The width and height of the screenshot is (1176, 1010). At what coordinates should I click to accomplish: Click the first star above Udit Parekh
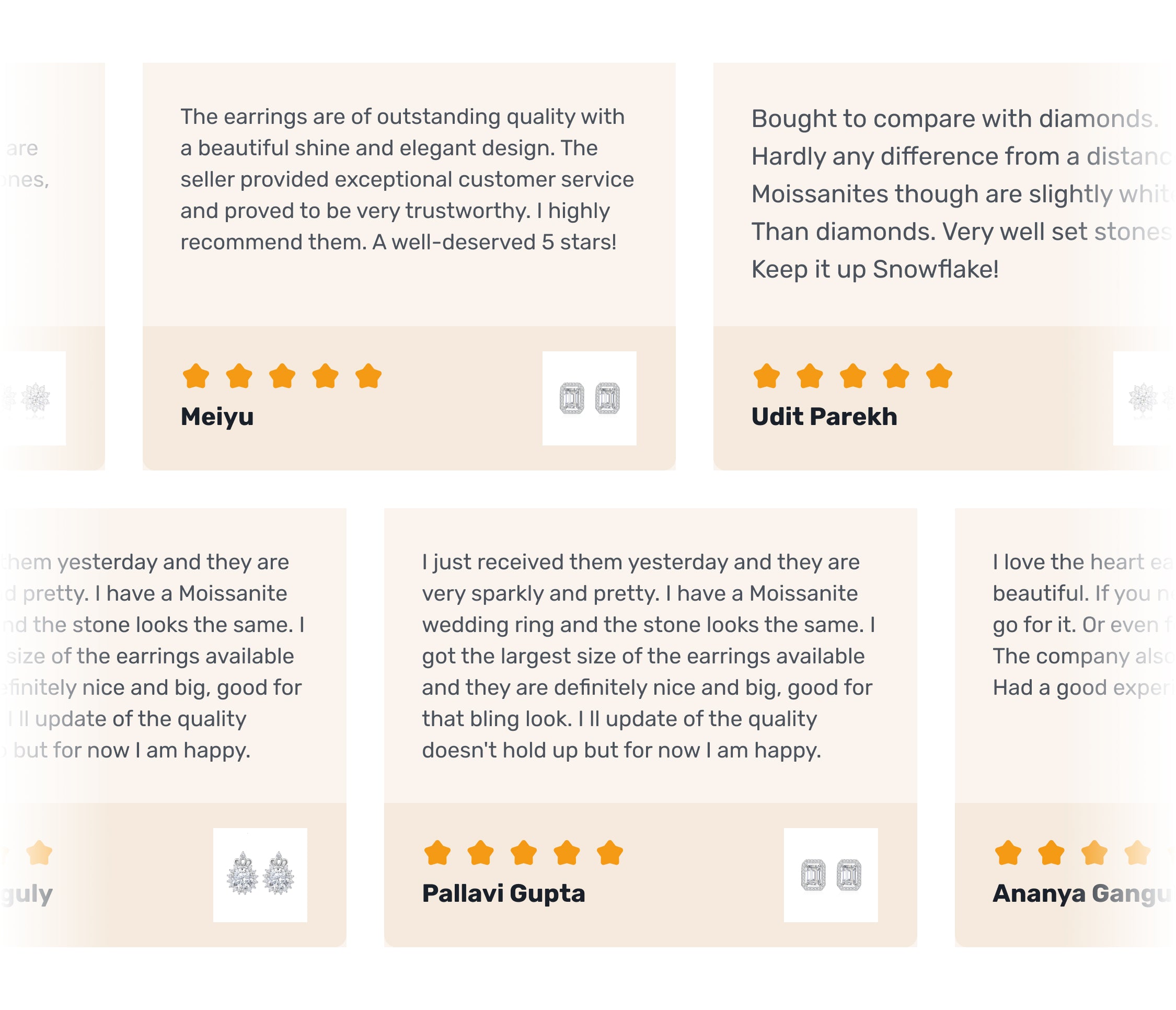[x=767, y=376]
